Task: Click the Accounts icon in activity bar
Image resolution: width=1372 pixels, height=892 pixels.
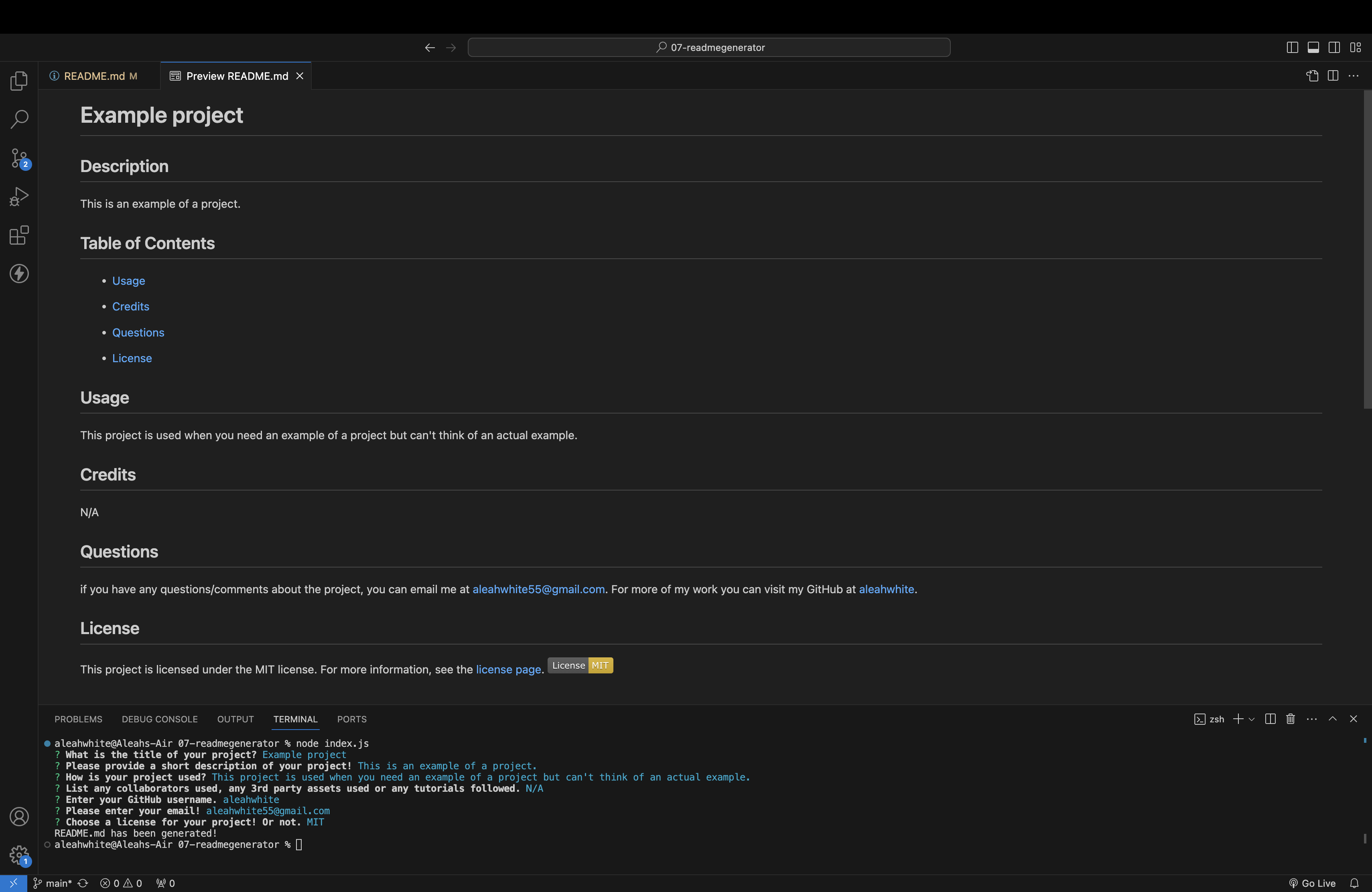Action: [19, 816]
